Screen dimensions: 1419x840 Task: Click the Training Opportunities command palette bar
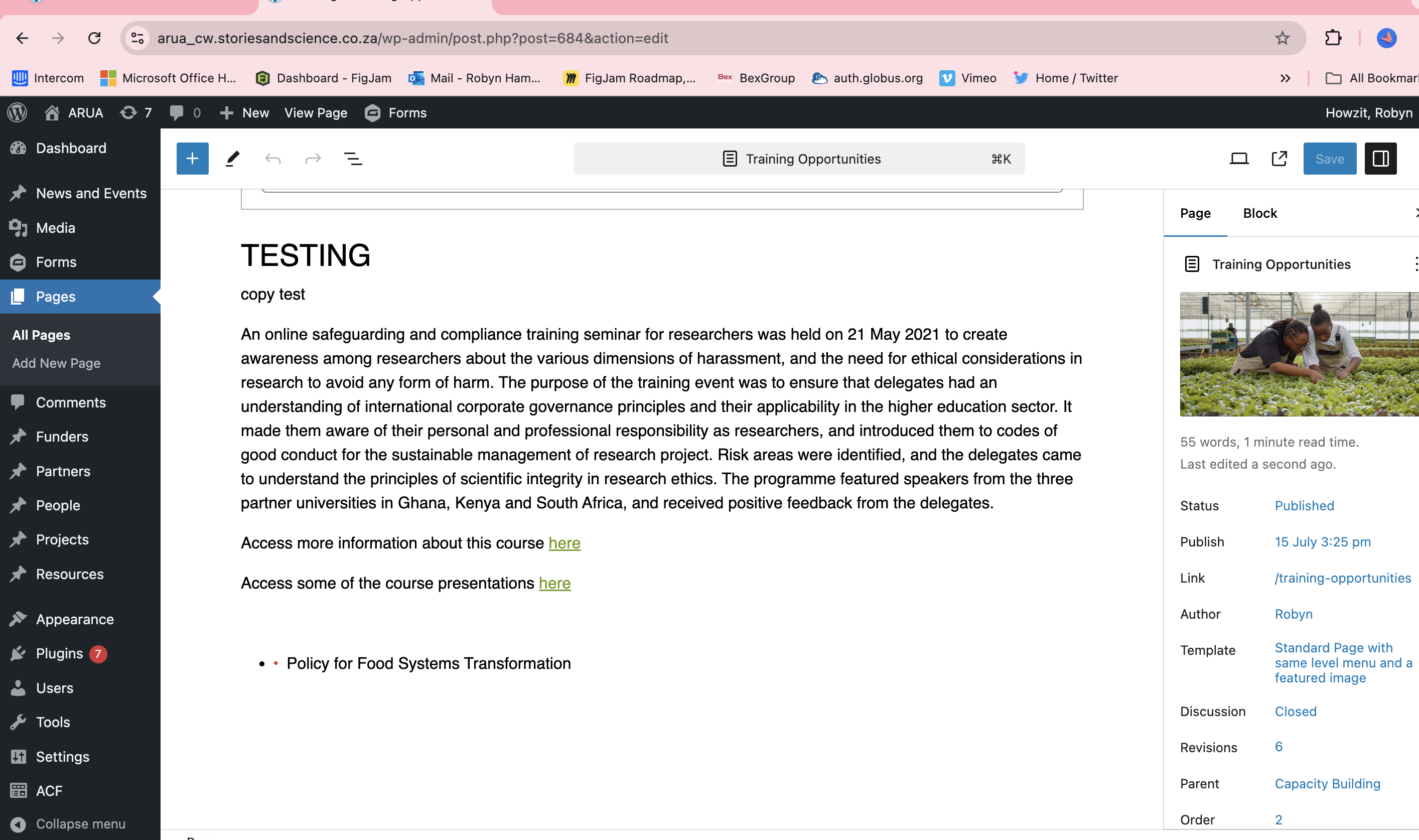click(799, 159)
